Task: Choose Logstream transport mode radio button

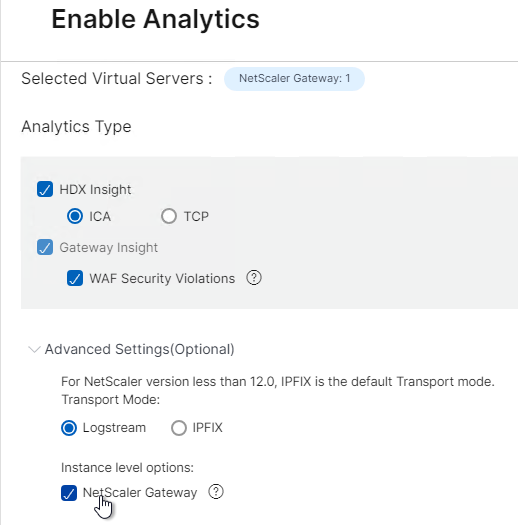Action: [69, 428]
